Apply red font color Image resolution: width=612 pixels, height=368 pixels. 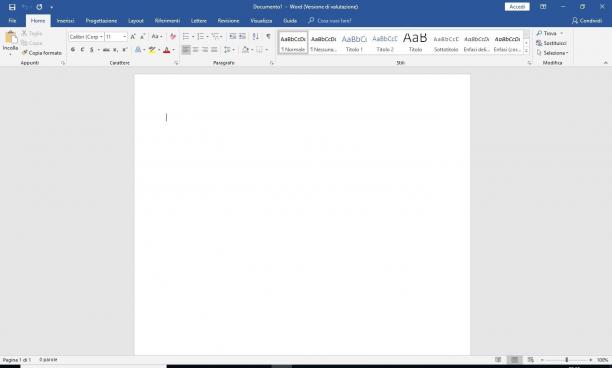pyautogui.click(x=167, y=50)
